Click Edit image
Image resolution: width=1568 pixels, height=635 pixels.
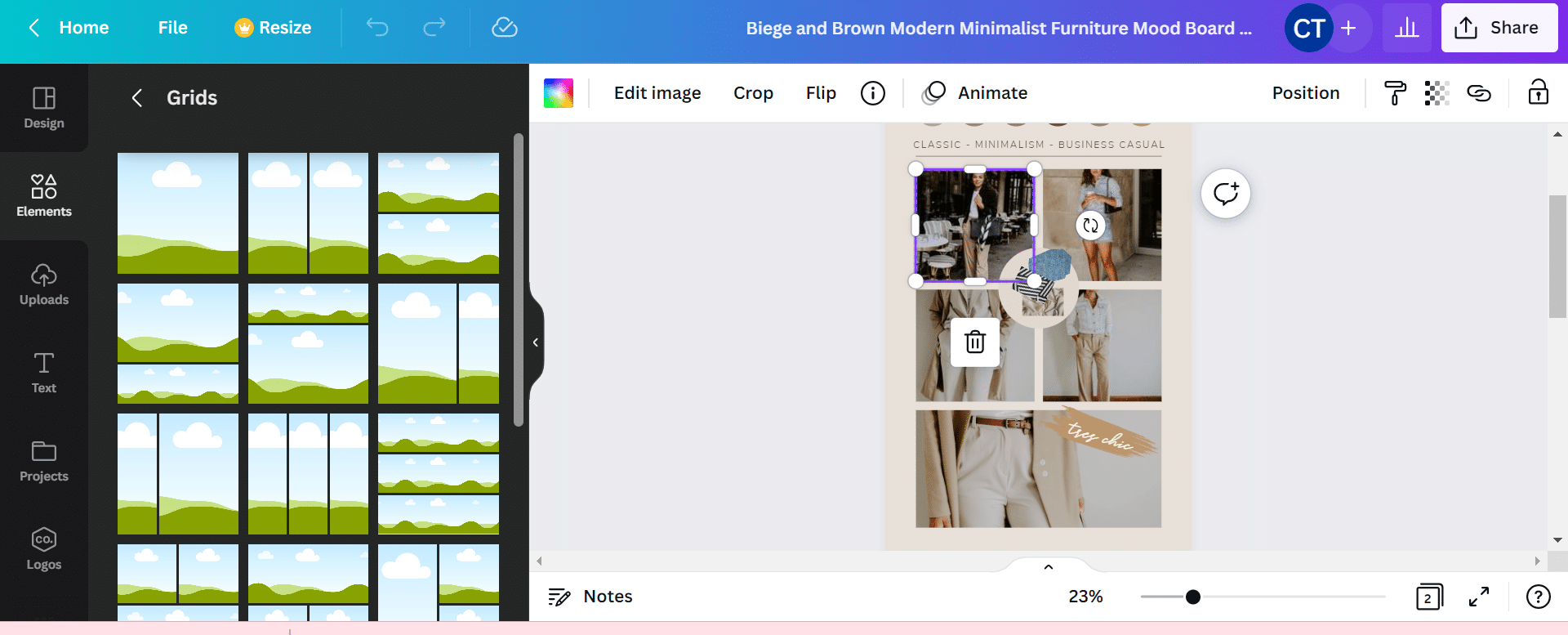click(x=657, y=93)
